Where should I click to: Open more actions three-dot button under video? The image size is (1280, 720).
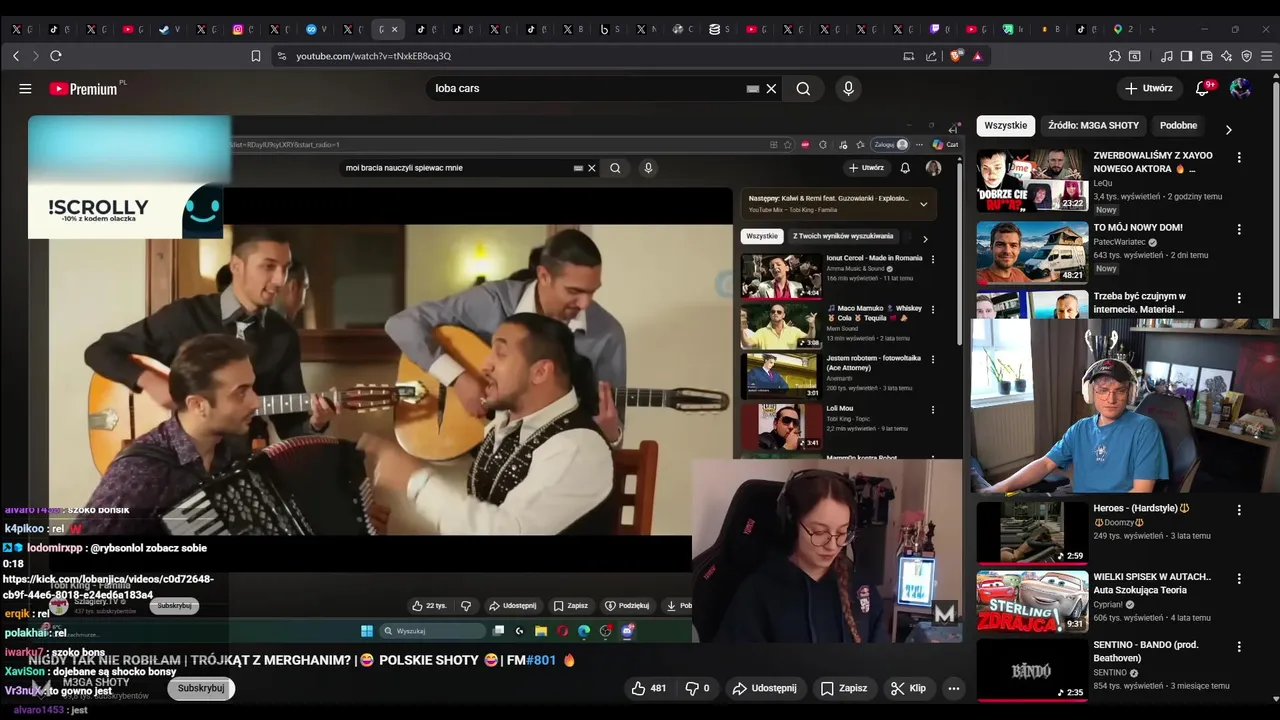(x=953, y=688)
